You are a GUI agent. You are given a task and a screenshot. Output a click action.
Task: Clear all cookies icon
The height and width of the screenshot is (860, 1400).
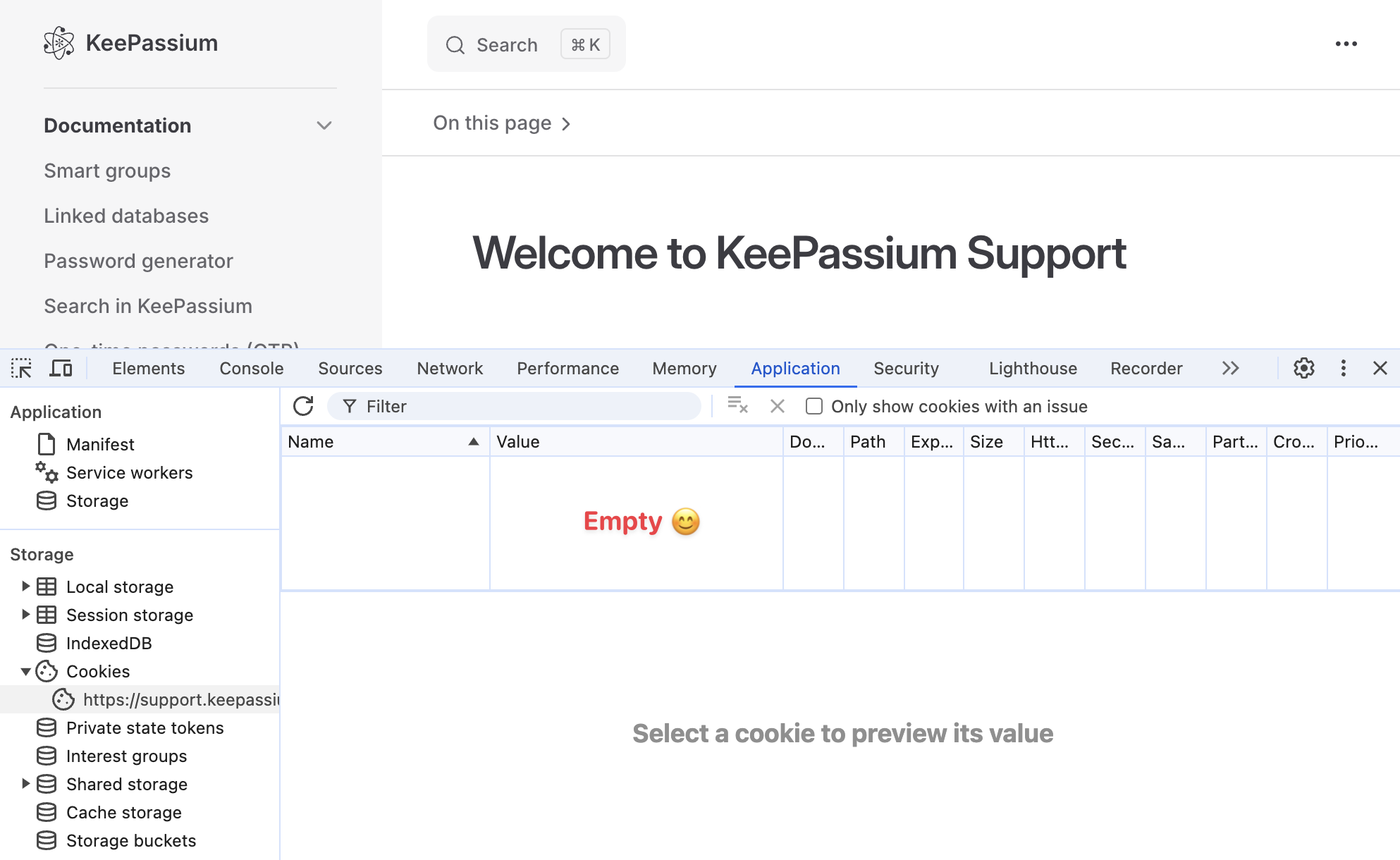(x=737, y=406)
